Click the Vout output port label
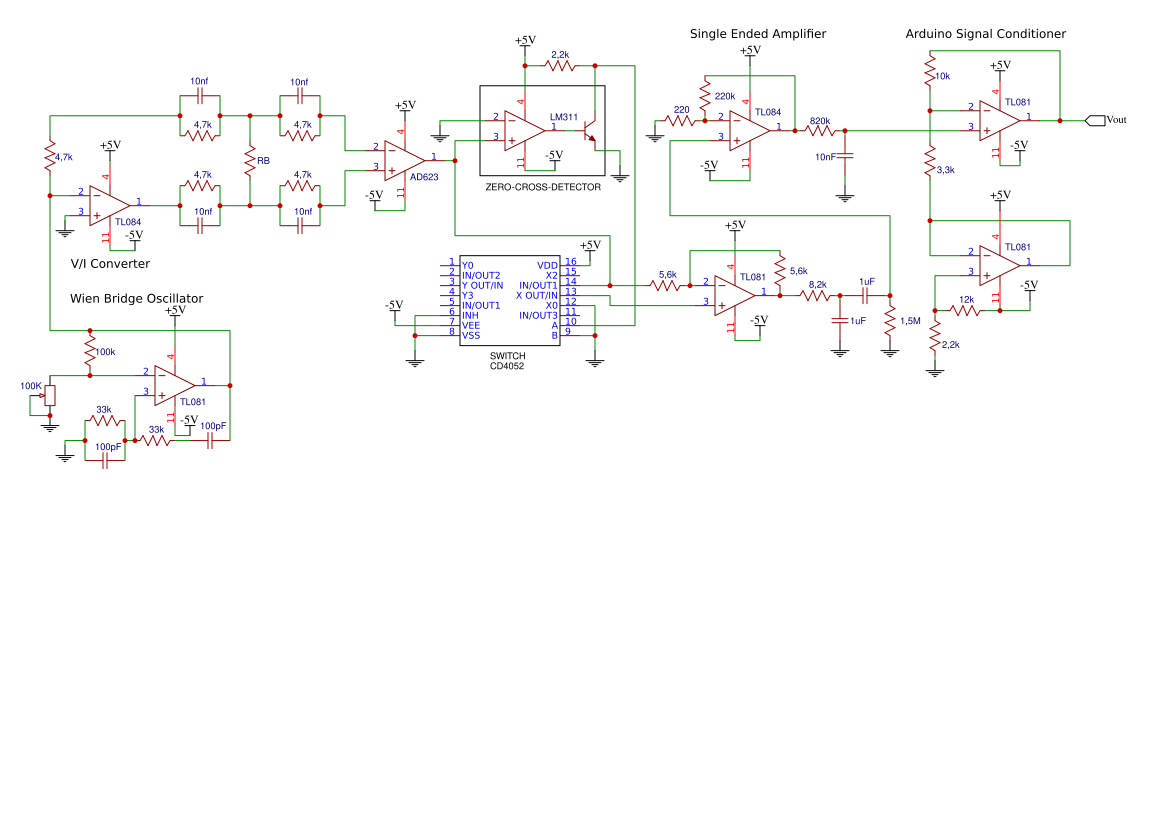This screenshot has height=827, width=1169. [x=1097, y=119]
